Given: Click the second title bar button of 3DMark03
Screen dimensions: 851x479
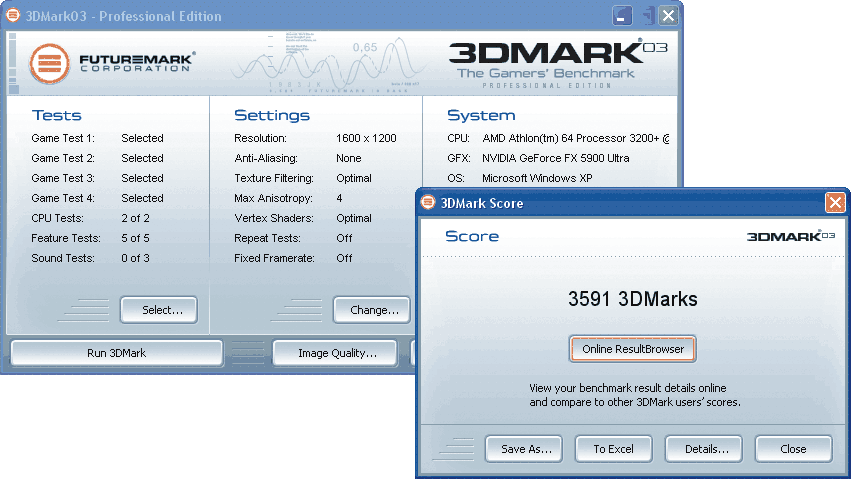Looking at the screenshot, I should click(647, 16).
